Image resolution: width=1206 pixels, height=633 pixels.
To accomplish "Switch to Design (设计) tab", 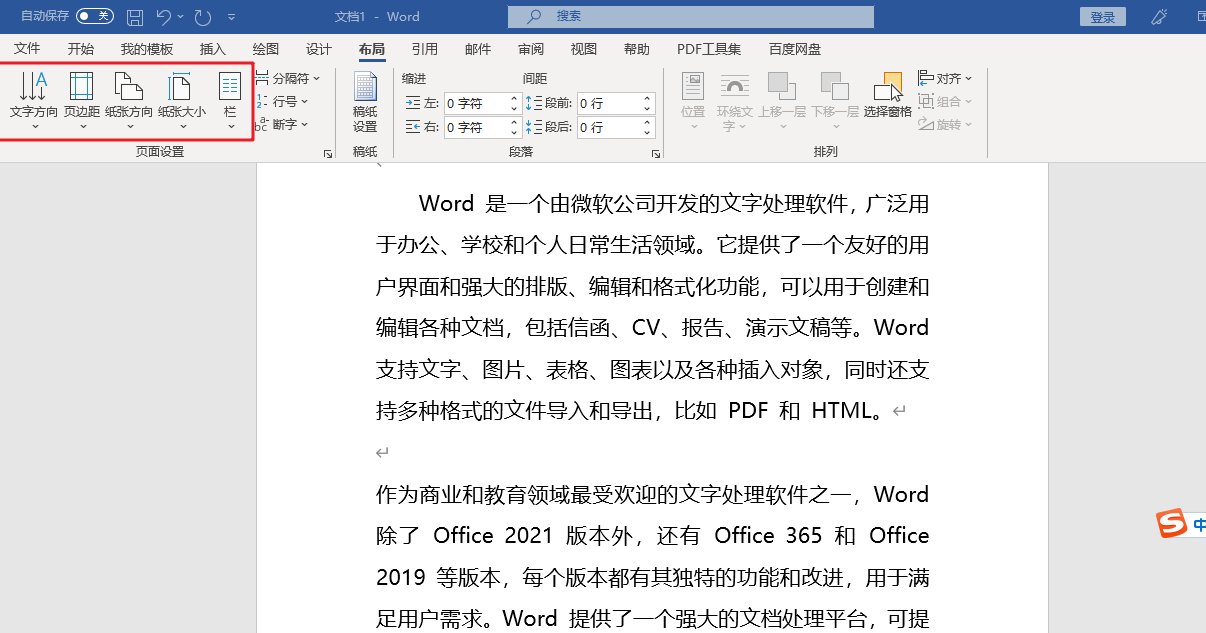I will (x=319, y=49).
